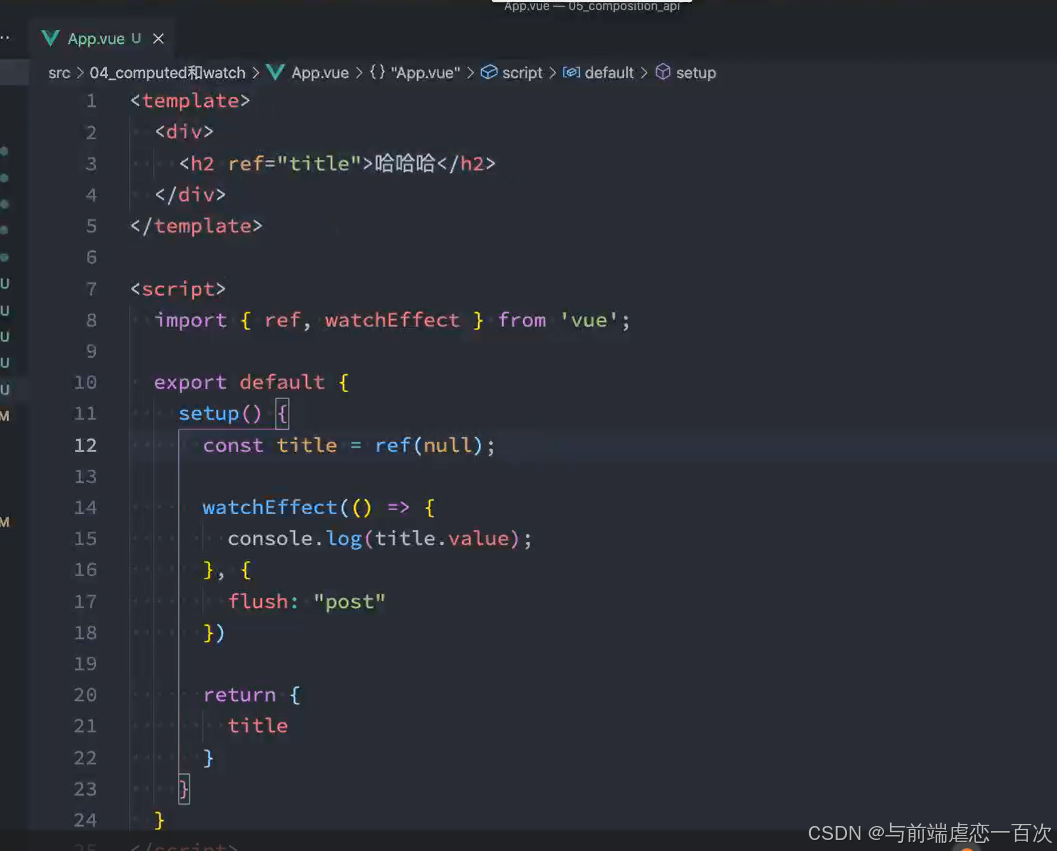Click the default symbol breadcrumb icon

(x=571, y=72)
